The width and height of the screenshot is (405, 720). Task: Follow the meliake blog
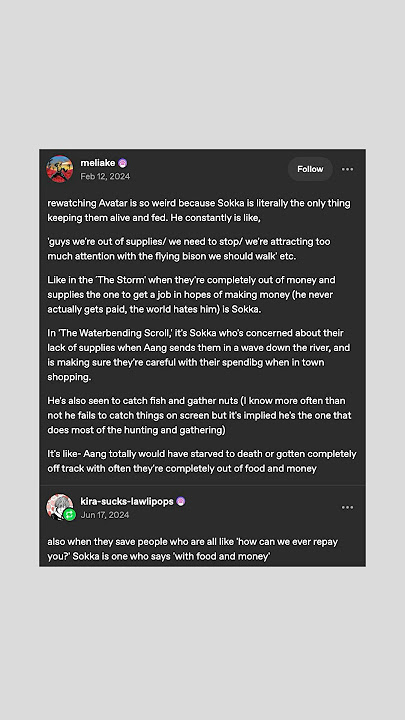pos(310,169)
